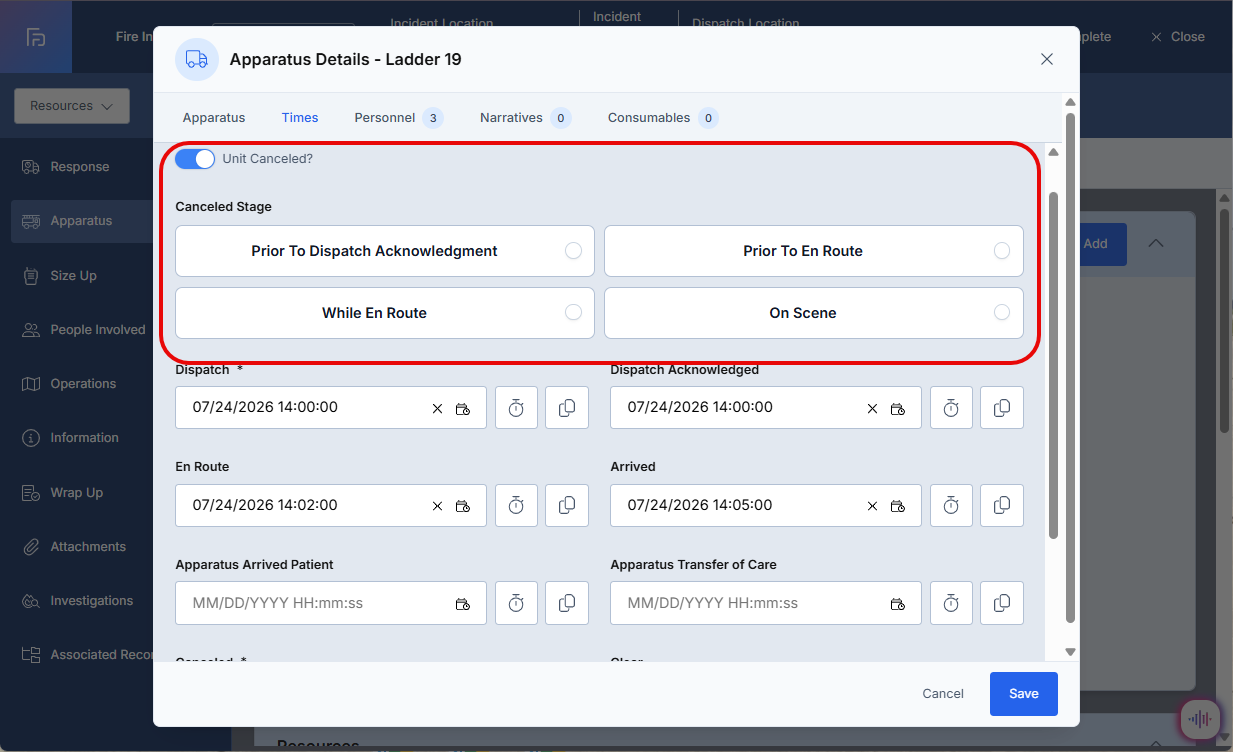The width and height of the screenshot is (1233, 752).
Task: Open calendar for Apparatus Transfer of Care
Action: (898, 604)
